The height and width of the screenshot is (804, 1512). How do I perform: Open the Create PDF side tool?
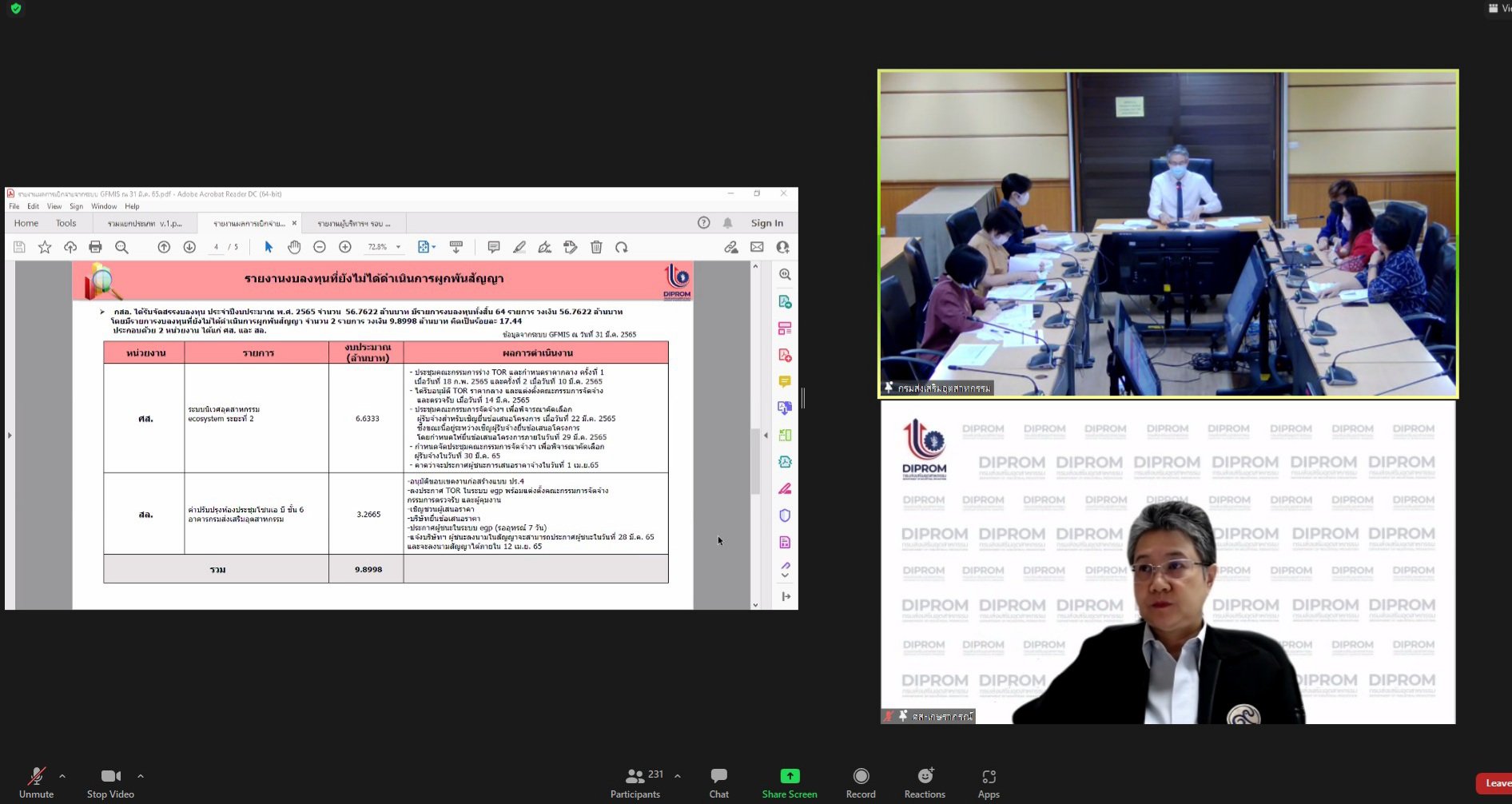785,355
